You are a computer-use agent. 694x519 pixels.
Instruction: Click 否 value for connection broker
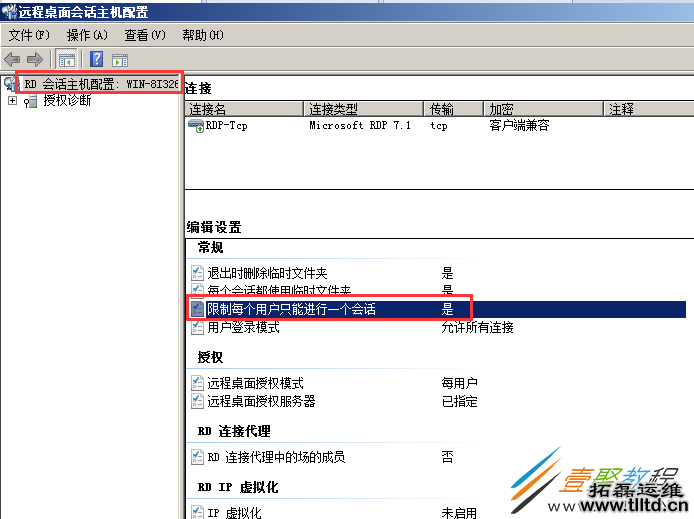click(x=447, y=457)
